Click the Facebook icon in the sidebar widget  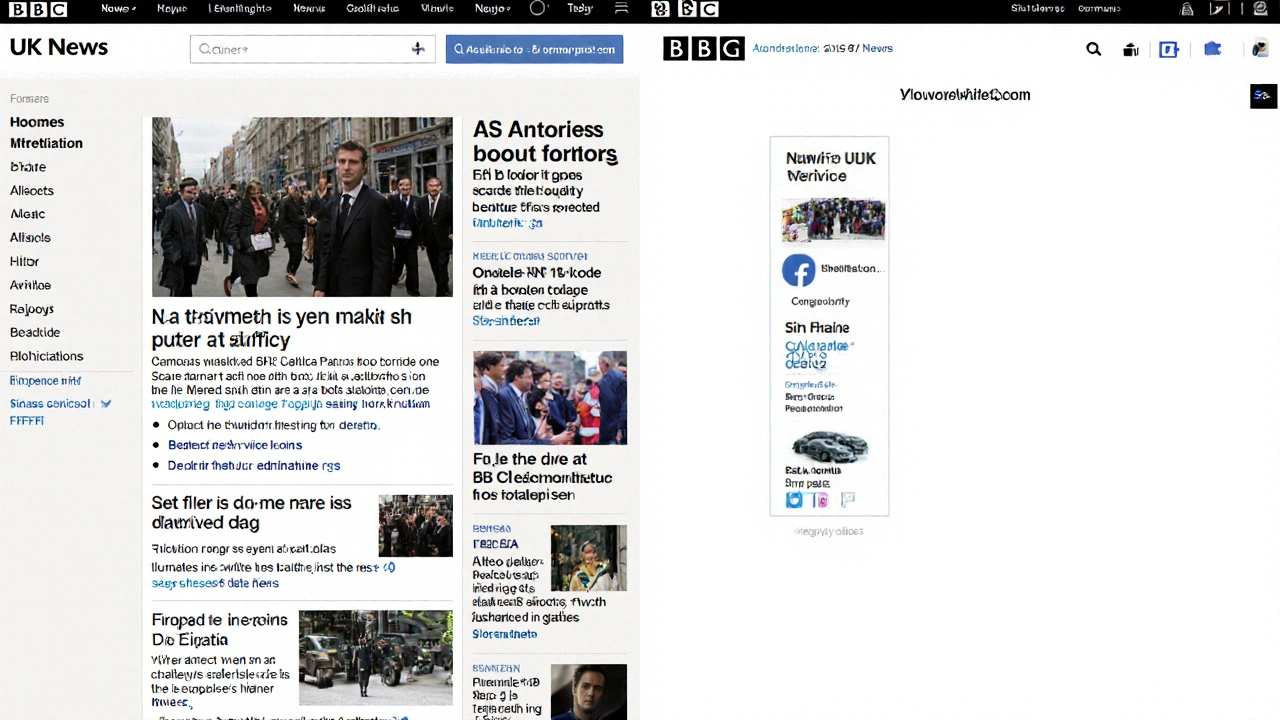(798, 270)
